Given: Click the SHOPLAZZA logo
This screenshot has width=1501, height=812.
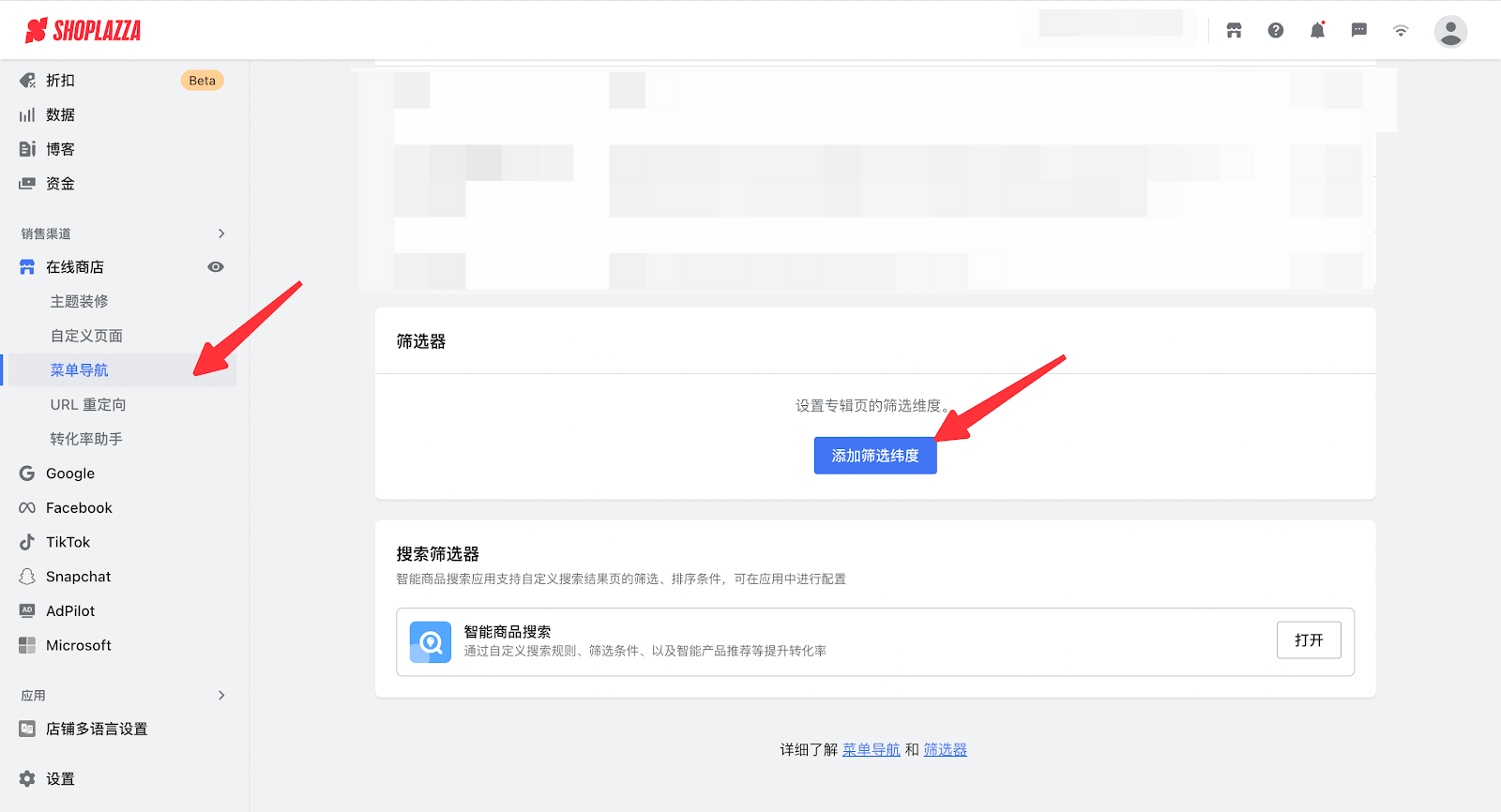Looking at the screenshot, I should click(83, 31).
